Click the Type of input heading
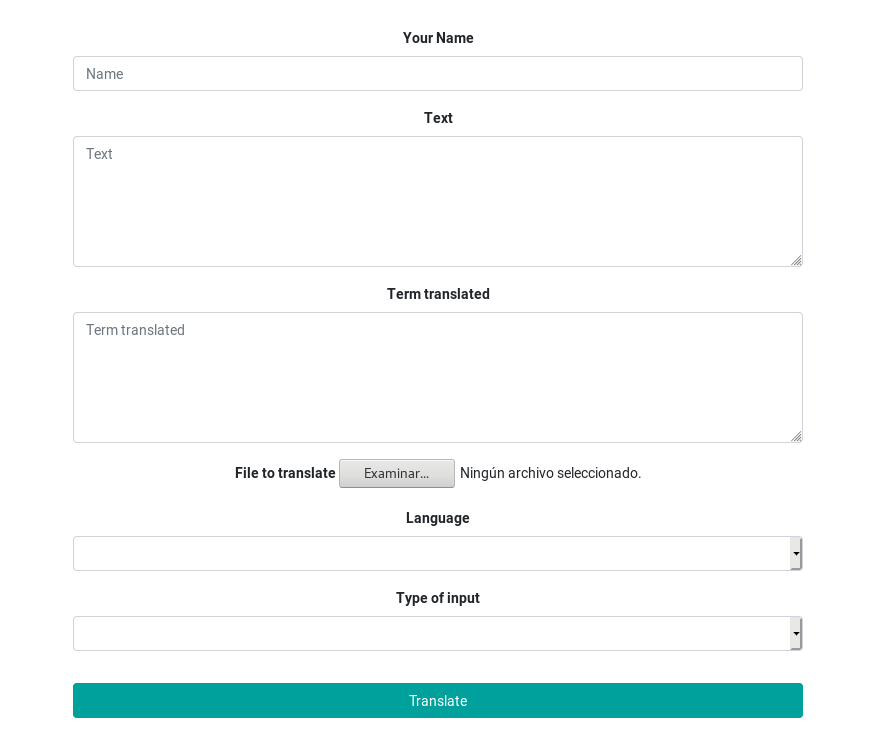 pos(437,597)
